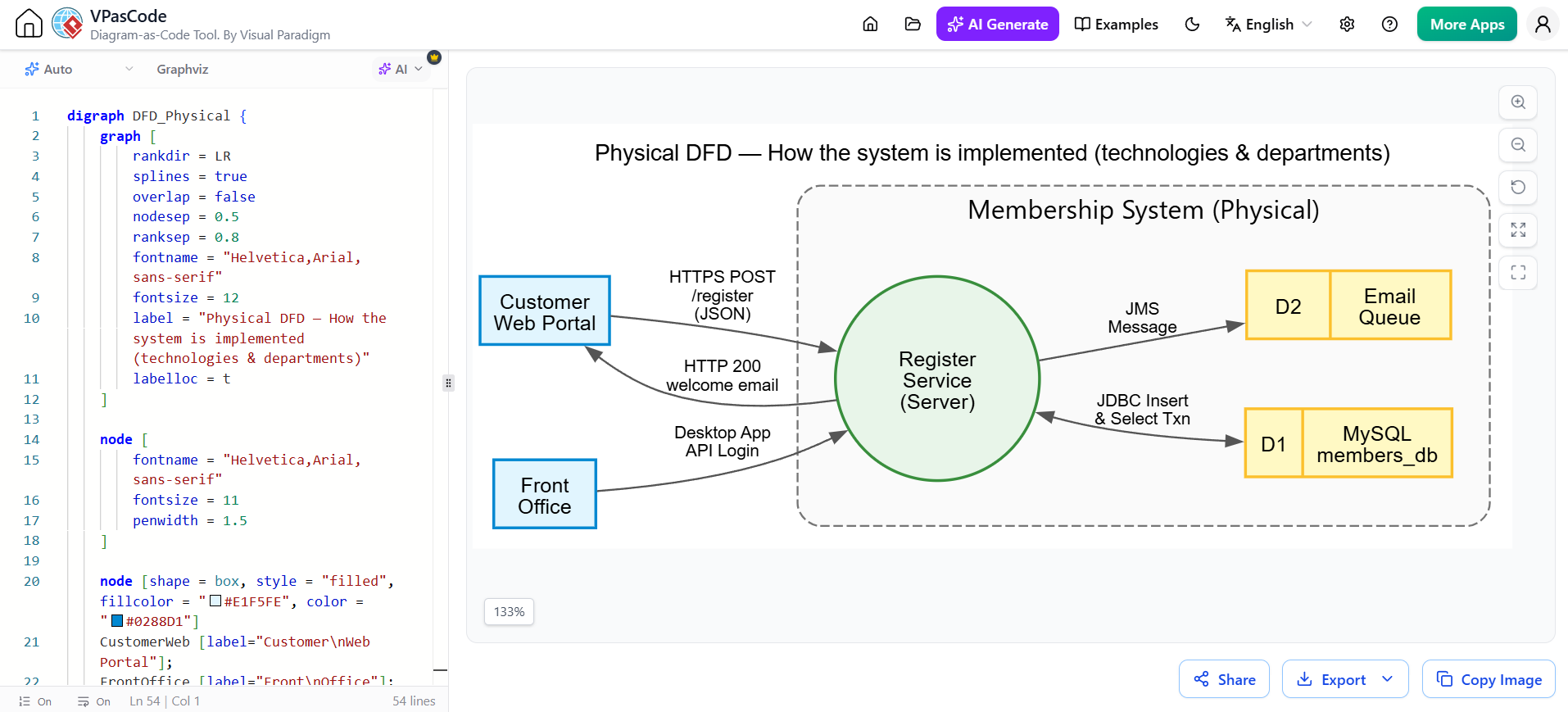Click the 'digraph DFD_Physical' code line
Viewport: 1568px width, 712px height.
coord(156,116)
